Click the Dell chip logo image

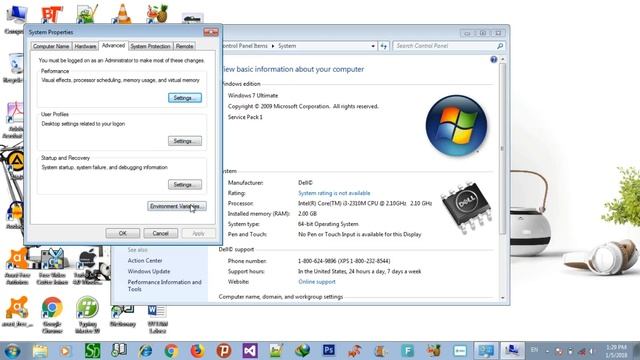pyautogui.click(x=467, y=207)
